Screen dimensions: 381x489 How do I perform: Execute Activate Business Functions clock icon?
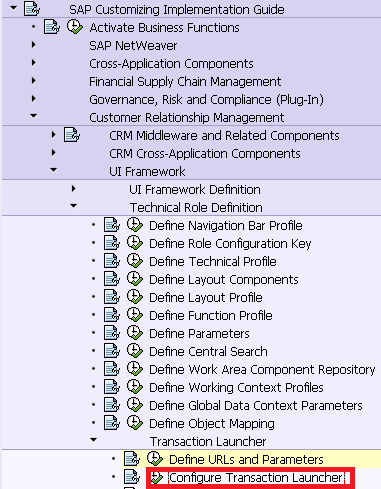75,27
